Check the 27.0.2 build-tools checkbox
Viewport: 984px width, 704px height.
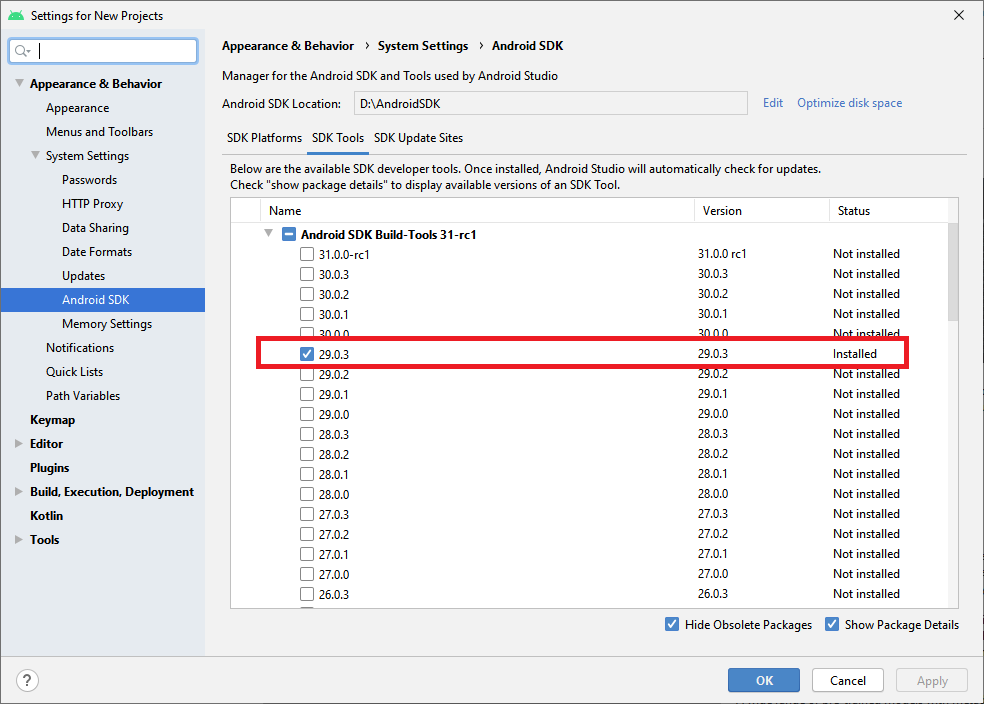pyautogui.click(x=307, y=534)
